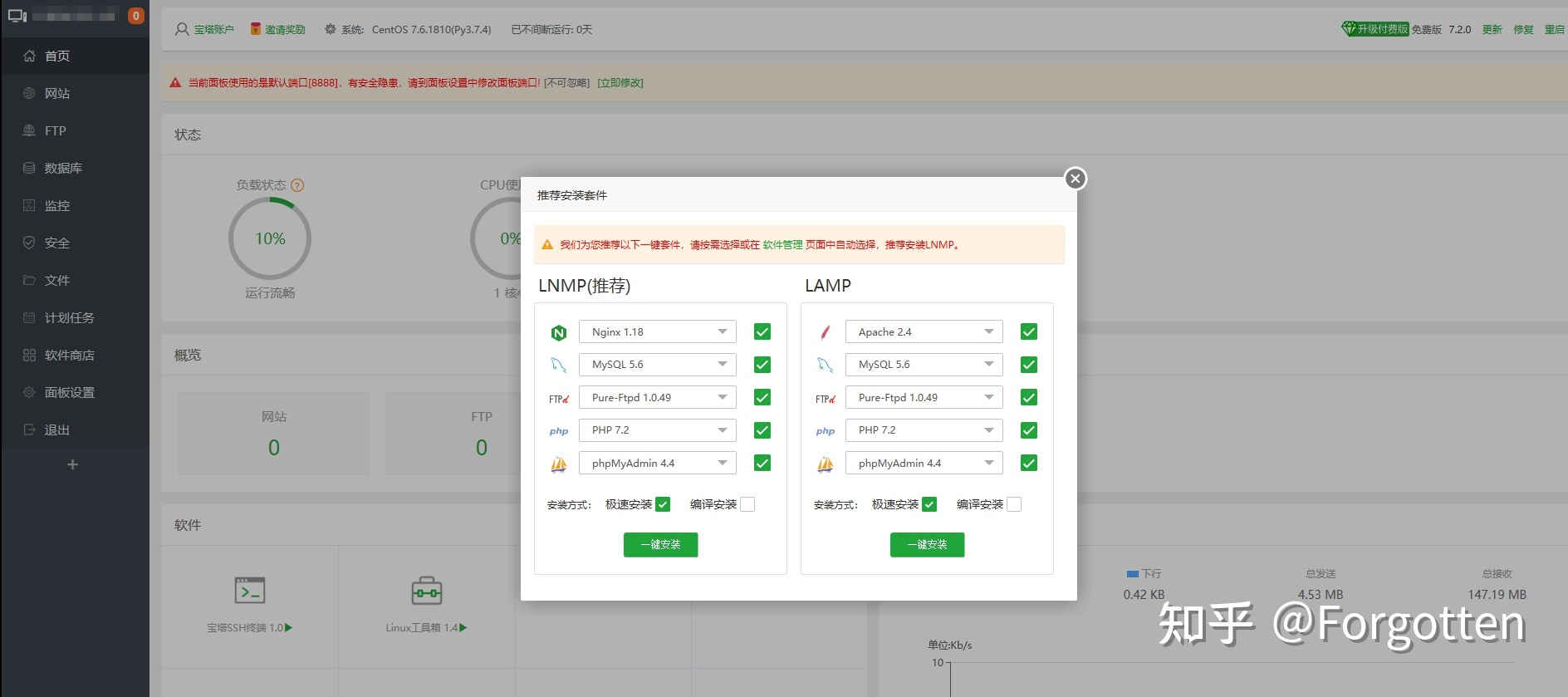Click the php icon in LAMP list
1568x697 pixels.
826,431
